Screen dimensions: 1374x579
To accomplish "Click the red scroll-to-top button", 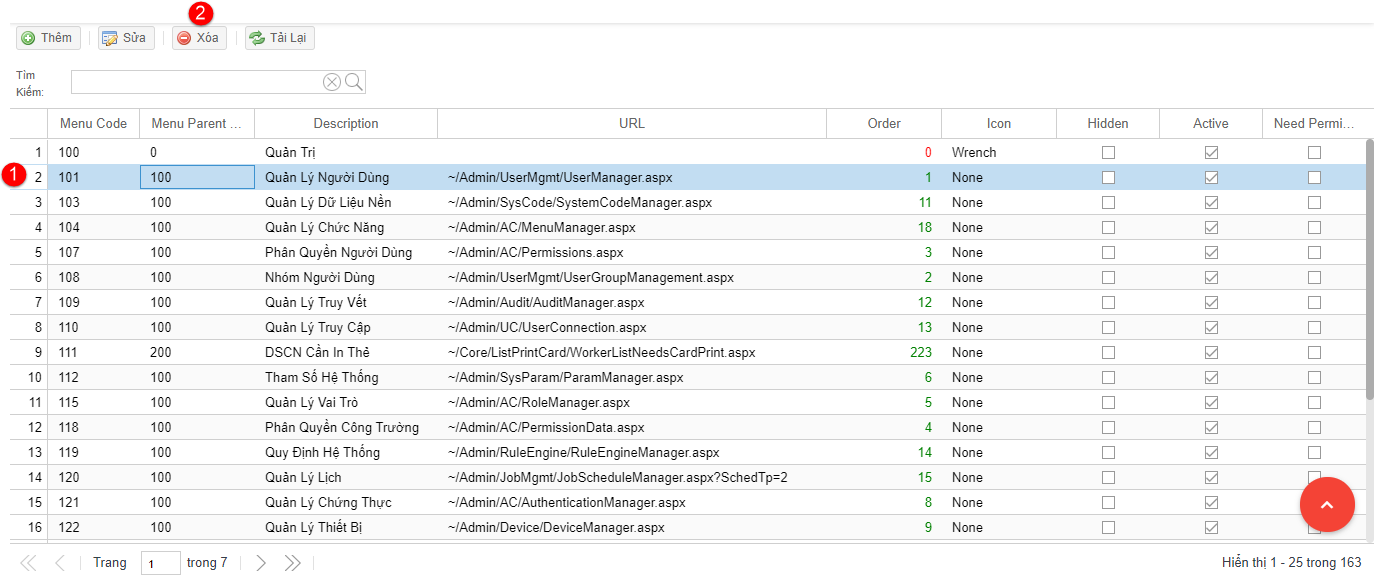I will point(1326,505).
